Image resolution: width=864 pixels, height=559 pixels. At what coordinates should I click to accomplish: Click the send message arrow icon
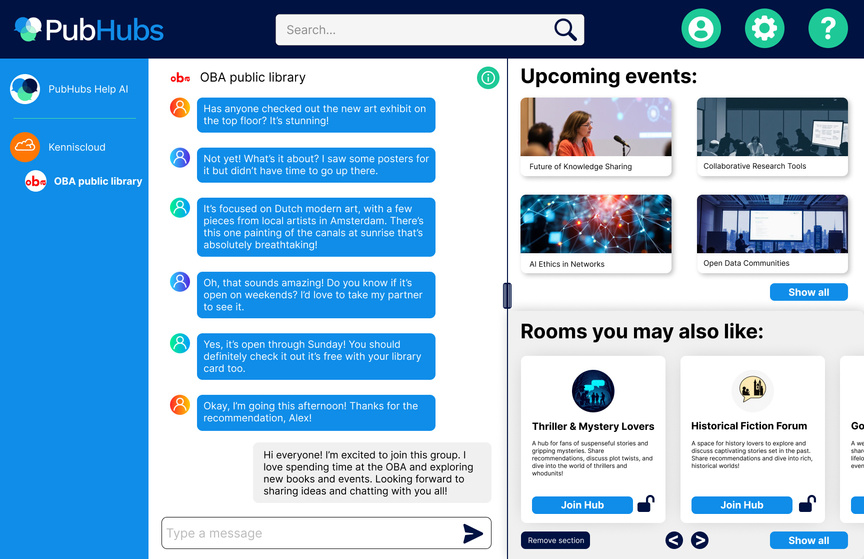(473, 533)
